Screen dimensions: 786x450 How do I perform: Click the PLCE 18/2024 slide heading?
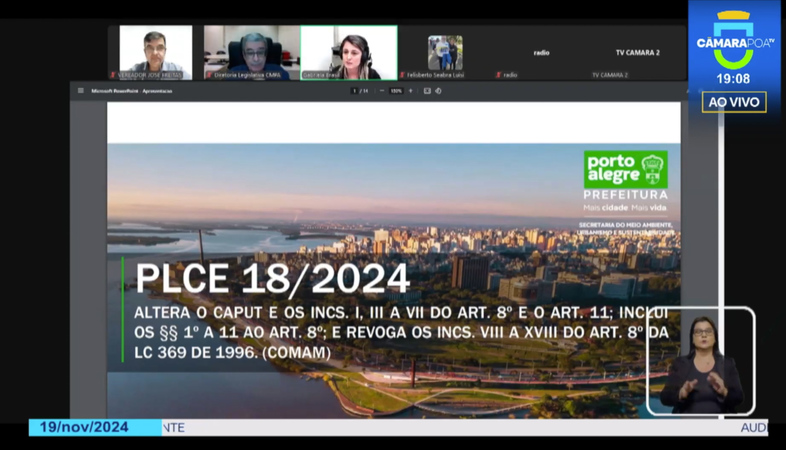tap(273, 278)
